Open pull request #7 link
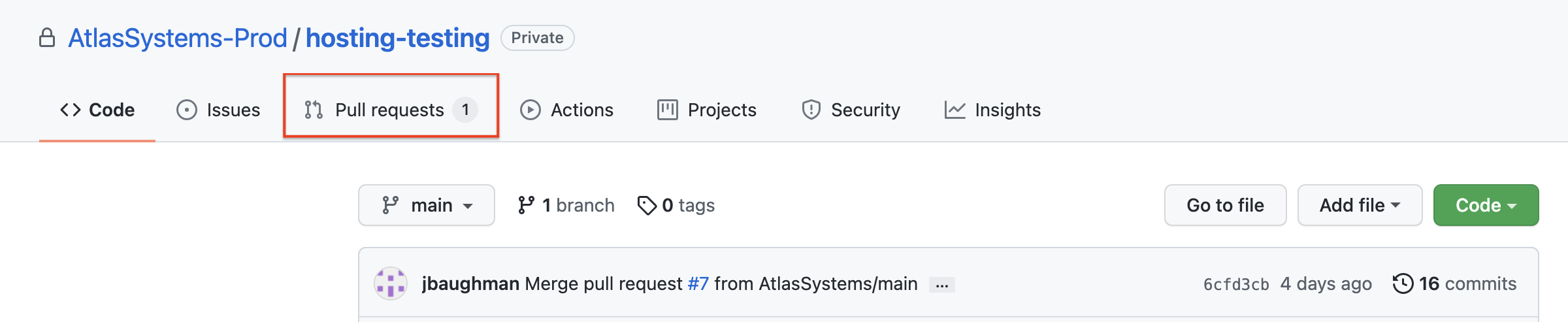This screenshot has height=322, width=1568. (698, 283)
